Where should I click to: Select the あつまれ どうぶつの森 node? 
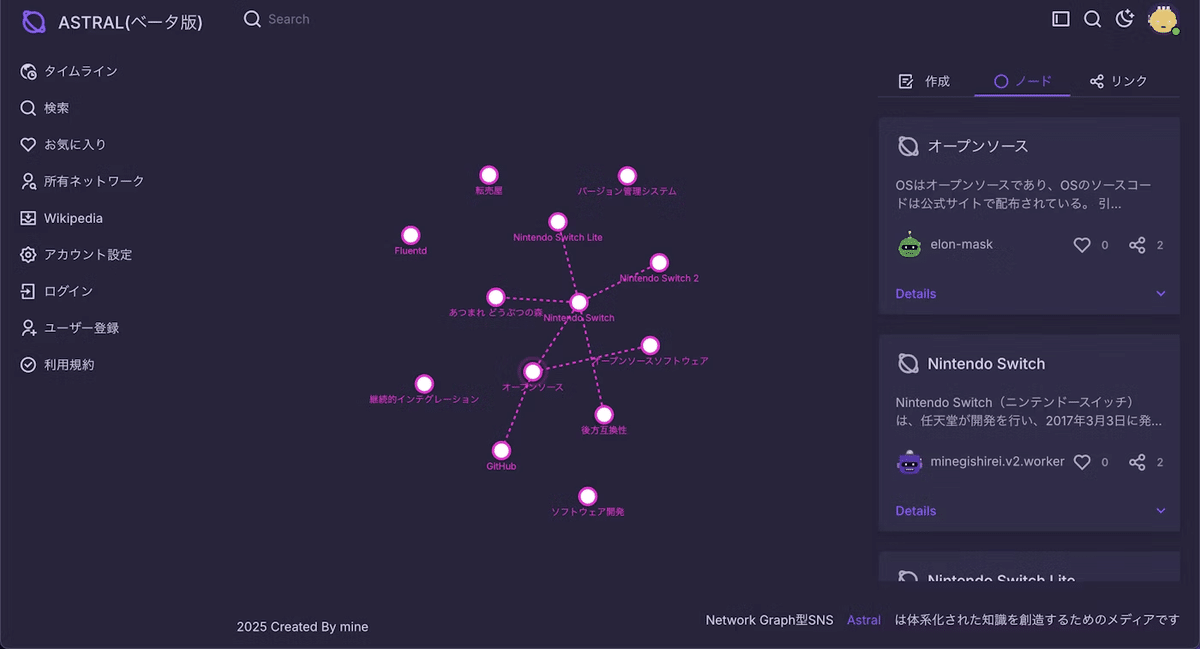(495, 297)
